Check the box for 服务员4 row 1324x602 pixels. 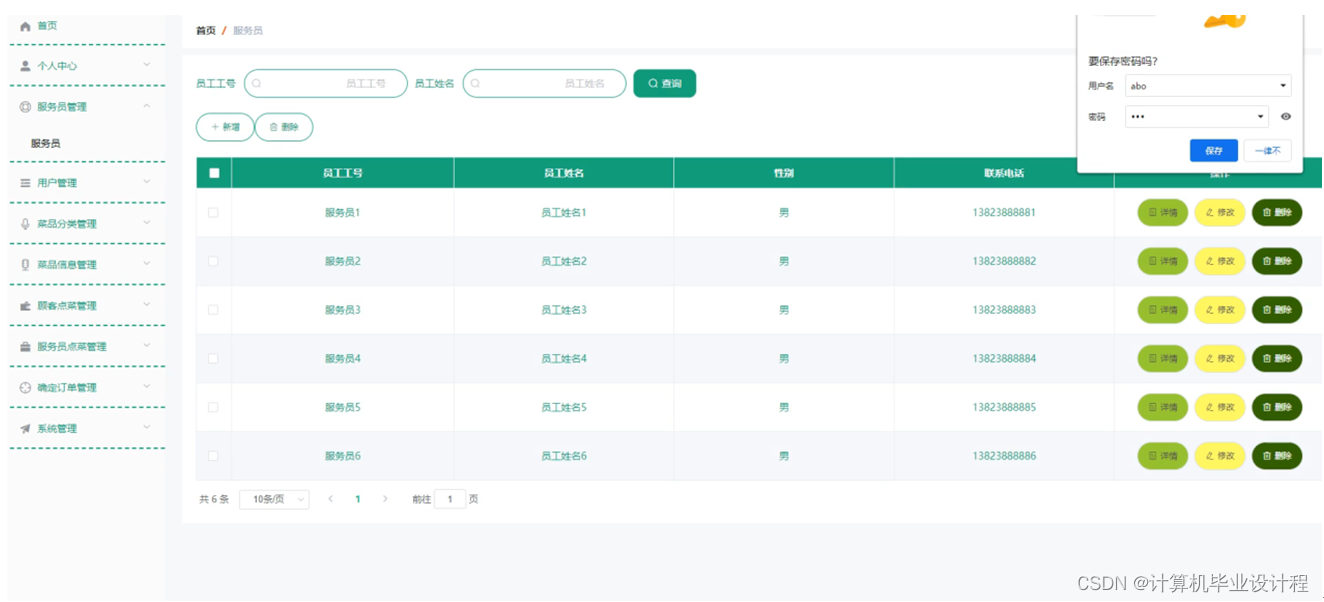point(213,358)
